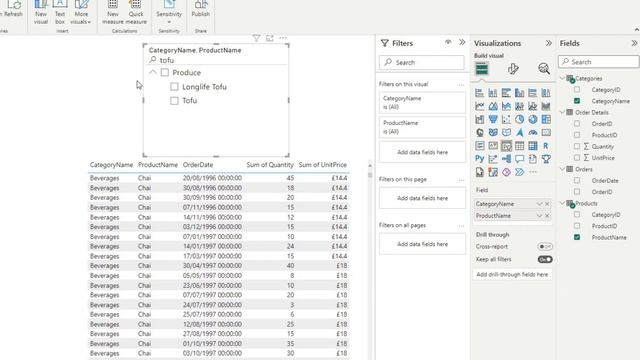Viewport: 640px width, 360px height.
Task: Open the slicer's filter icon
Action: [x=256, y=38]
